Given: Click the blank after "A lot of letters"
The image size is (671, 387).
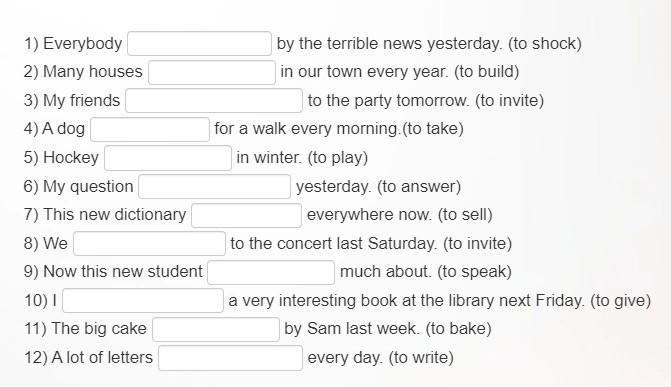Looking at the screenshot, I should click(230, 358).
